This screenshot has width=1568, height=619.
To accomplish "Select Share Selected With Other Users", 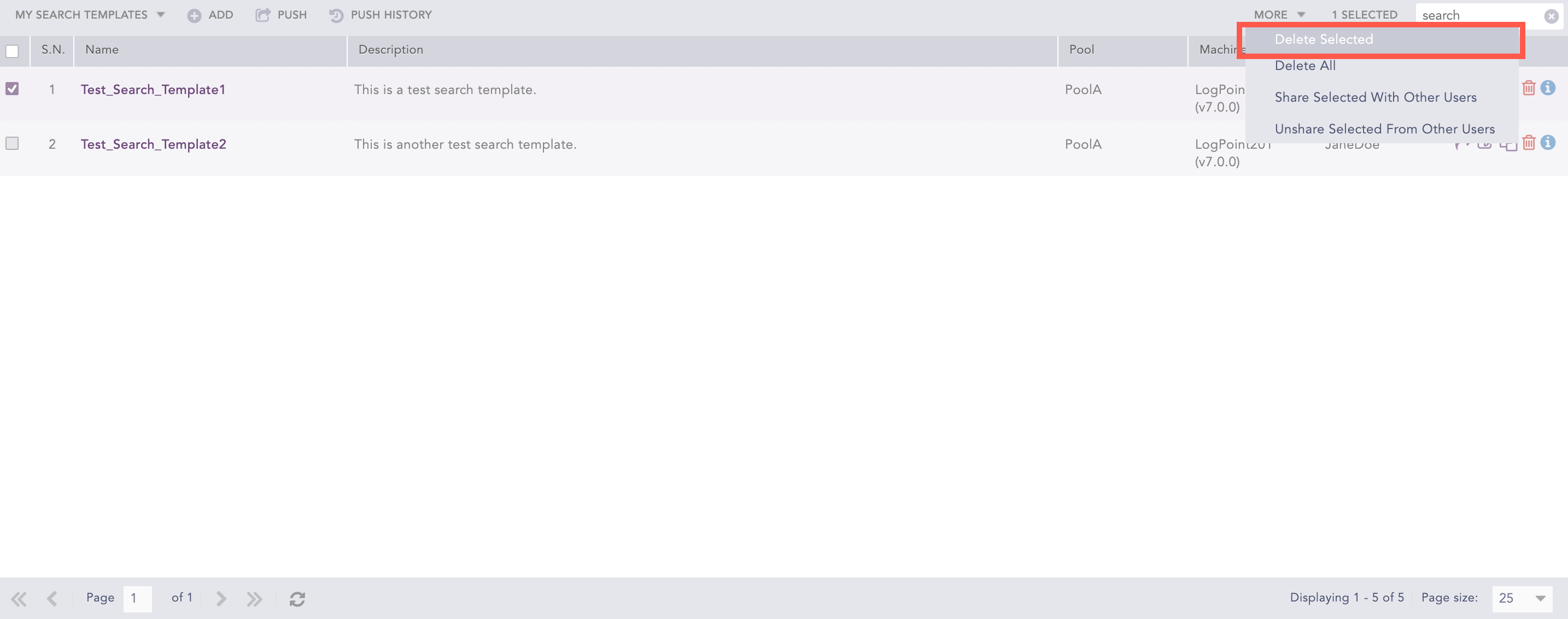I will (x=1375, y=97).
